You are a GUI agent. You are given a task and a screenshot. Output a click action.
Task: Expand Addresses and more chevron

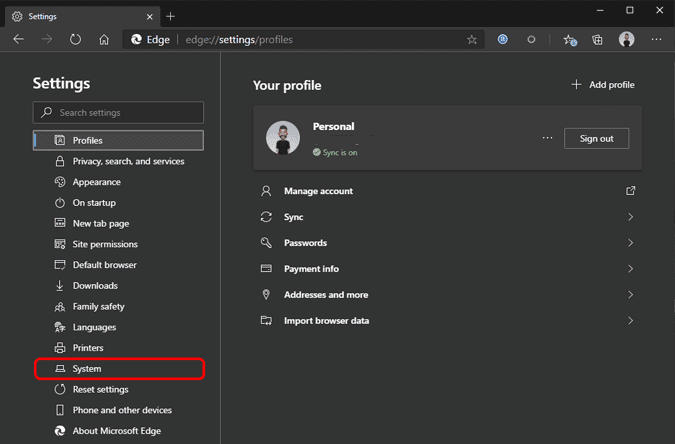click(630, 295)
